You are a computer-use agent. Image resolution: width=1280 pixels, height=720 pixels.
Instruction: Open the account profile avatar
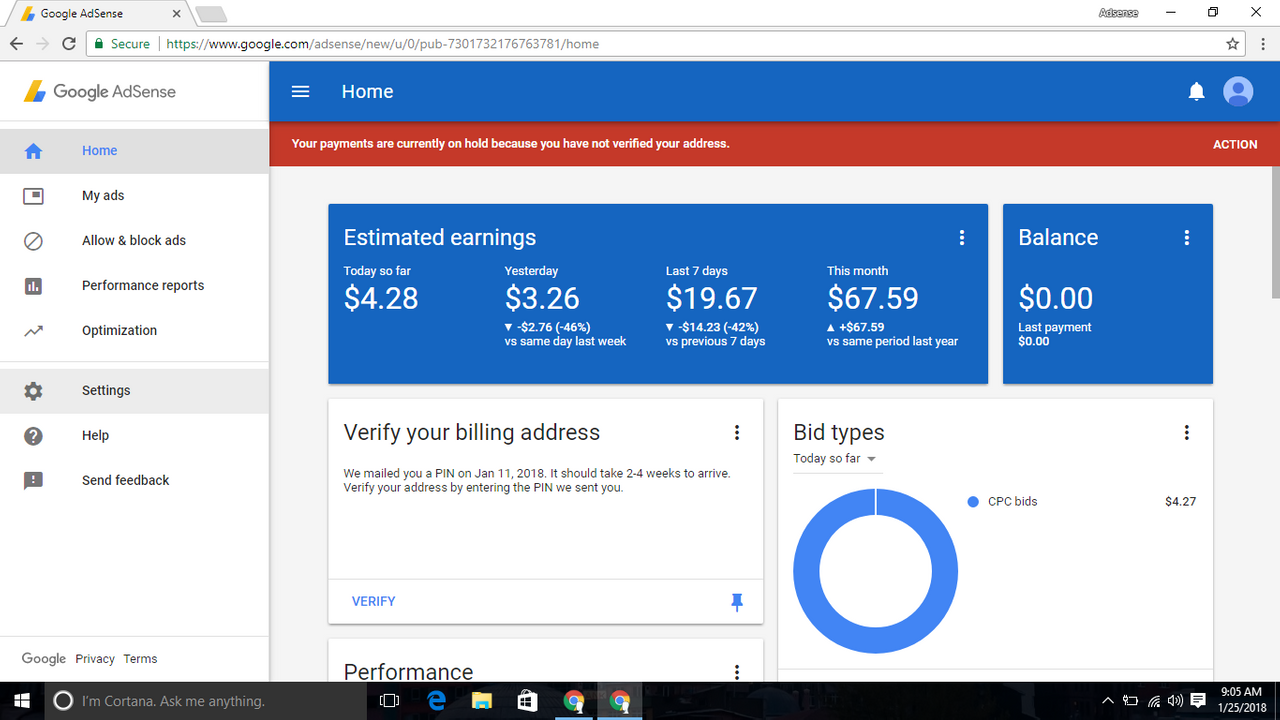(x=1238, y=91)
